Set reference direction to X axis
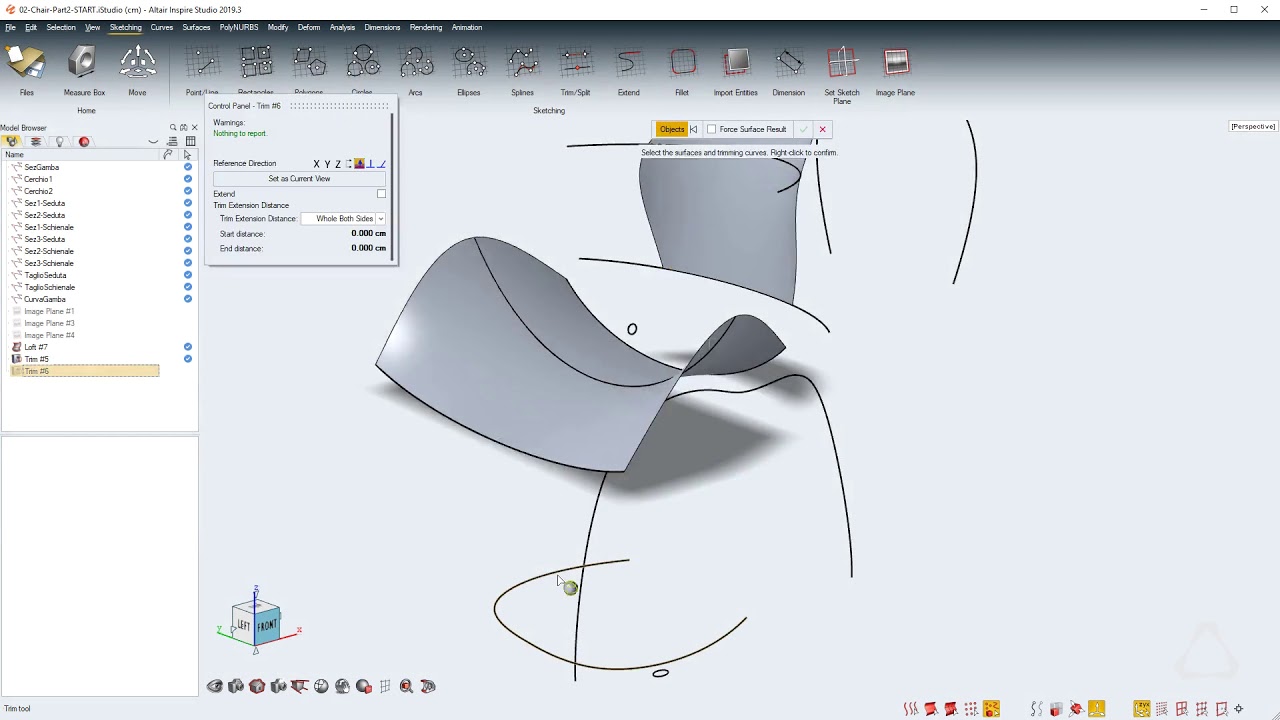 [316, 164]
